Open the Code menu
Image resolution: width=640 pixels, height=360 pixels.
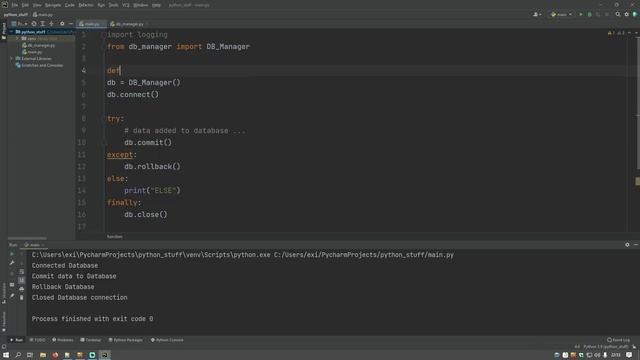coord(70,5)
